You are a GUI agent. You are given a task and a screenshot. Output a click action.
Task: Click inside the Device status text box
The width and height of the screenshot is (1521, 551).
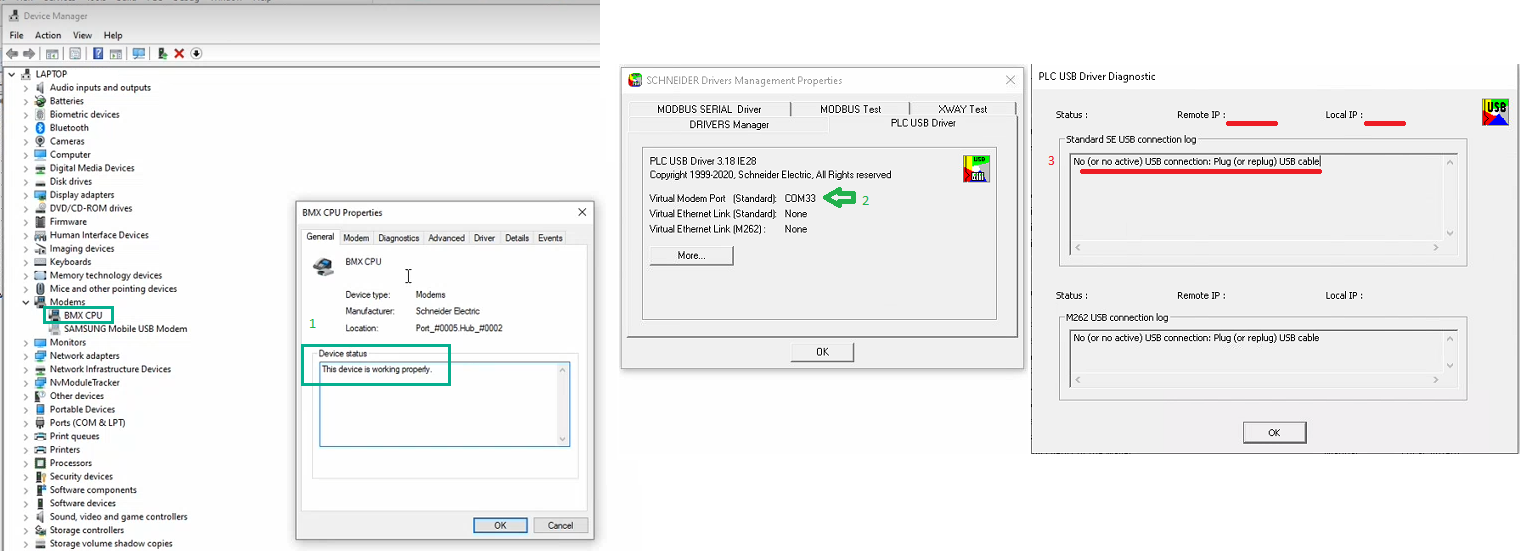pos(444,404)
